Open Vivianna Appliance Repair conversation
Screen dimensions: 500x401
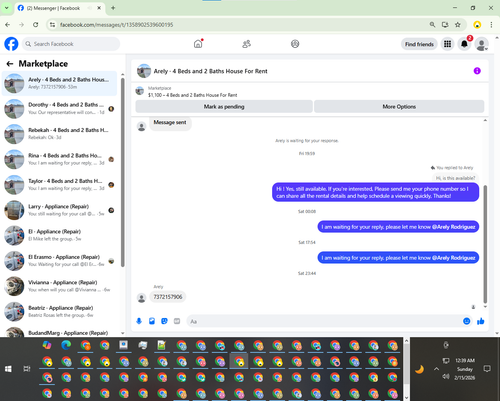point(59,286)
